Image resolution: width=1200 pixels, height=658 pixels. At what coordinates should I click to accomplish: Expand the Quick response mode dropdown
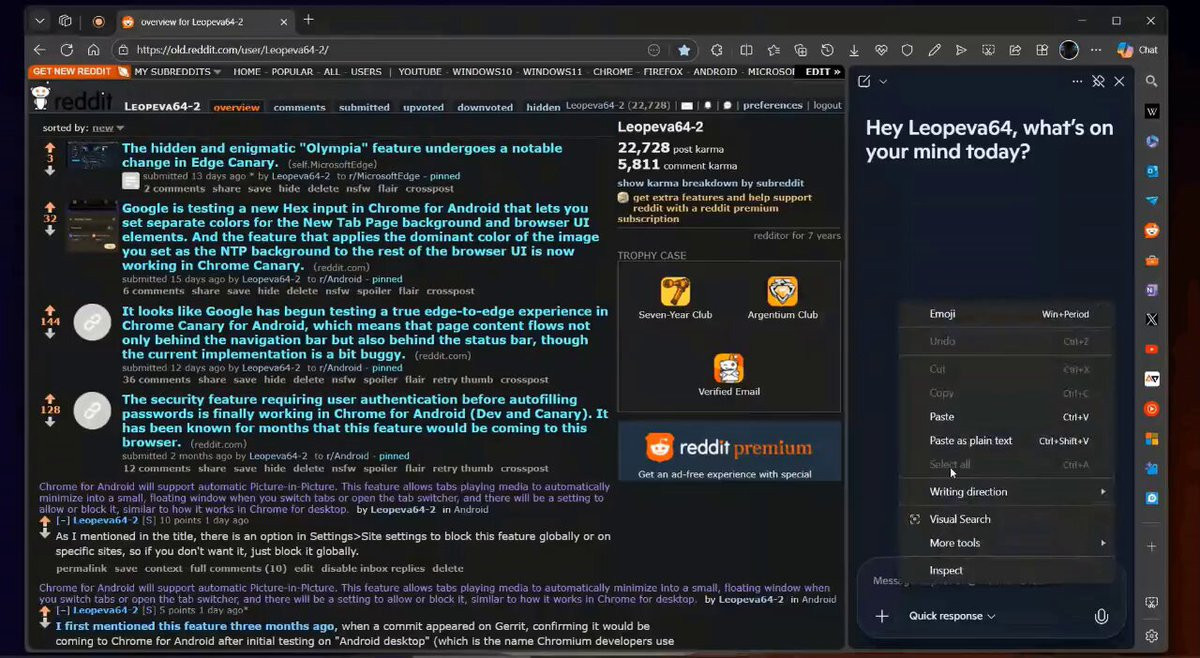[952, 616]
